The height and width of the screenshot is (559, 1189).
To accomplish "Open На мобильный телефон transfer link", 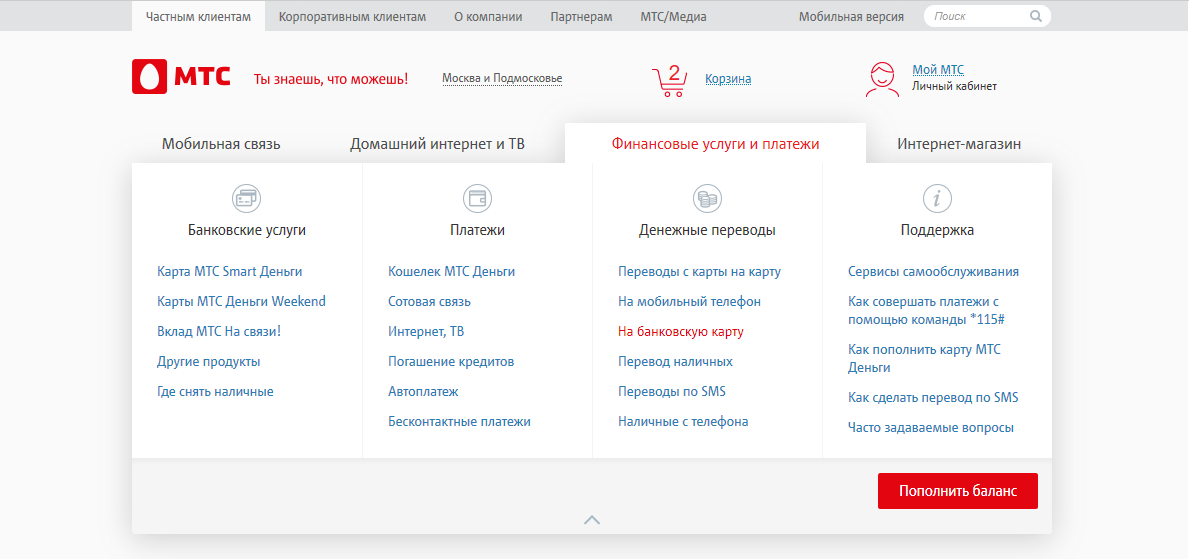I will coord(689,302).
